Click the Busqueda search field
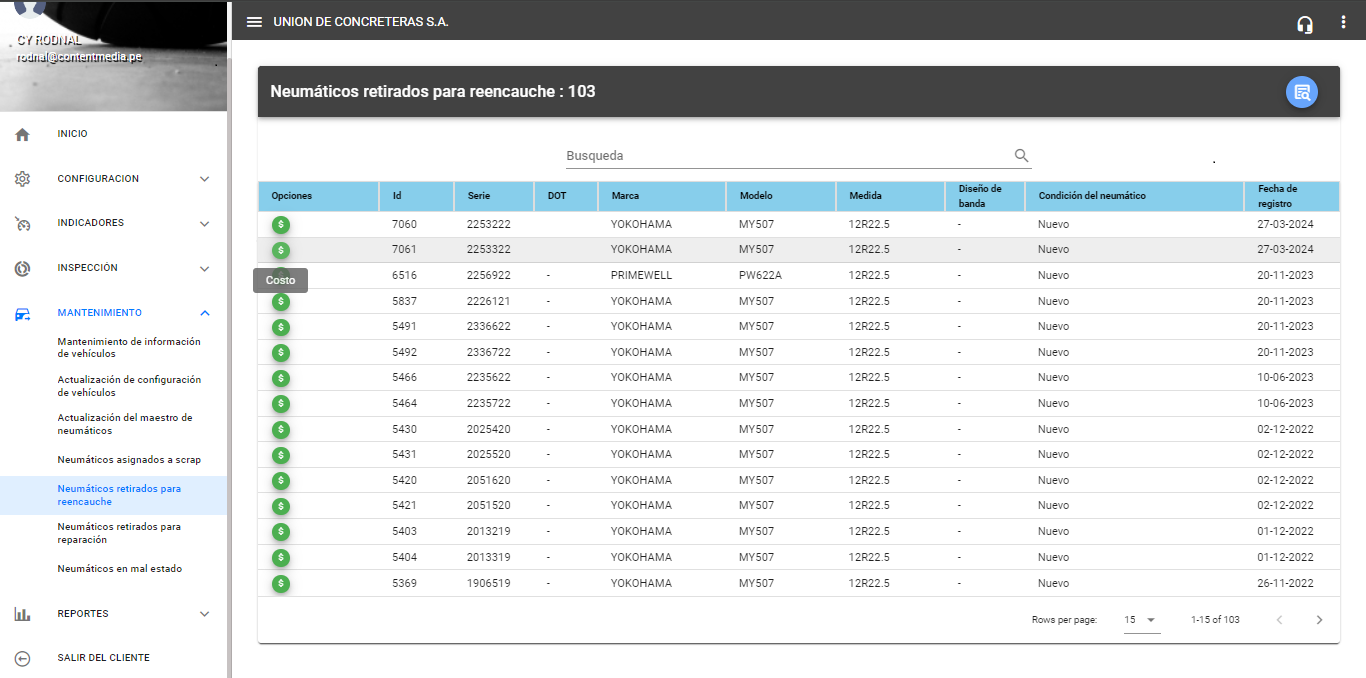Viewport: 1366px width, 678px height. point(787,156)
